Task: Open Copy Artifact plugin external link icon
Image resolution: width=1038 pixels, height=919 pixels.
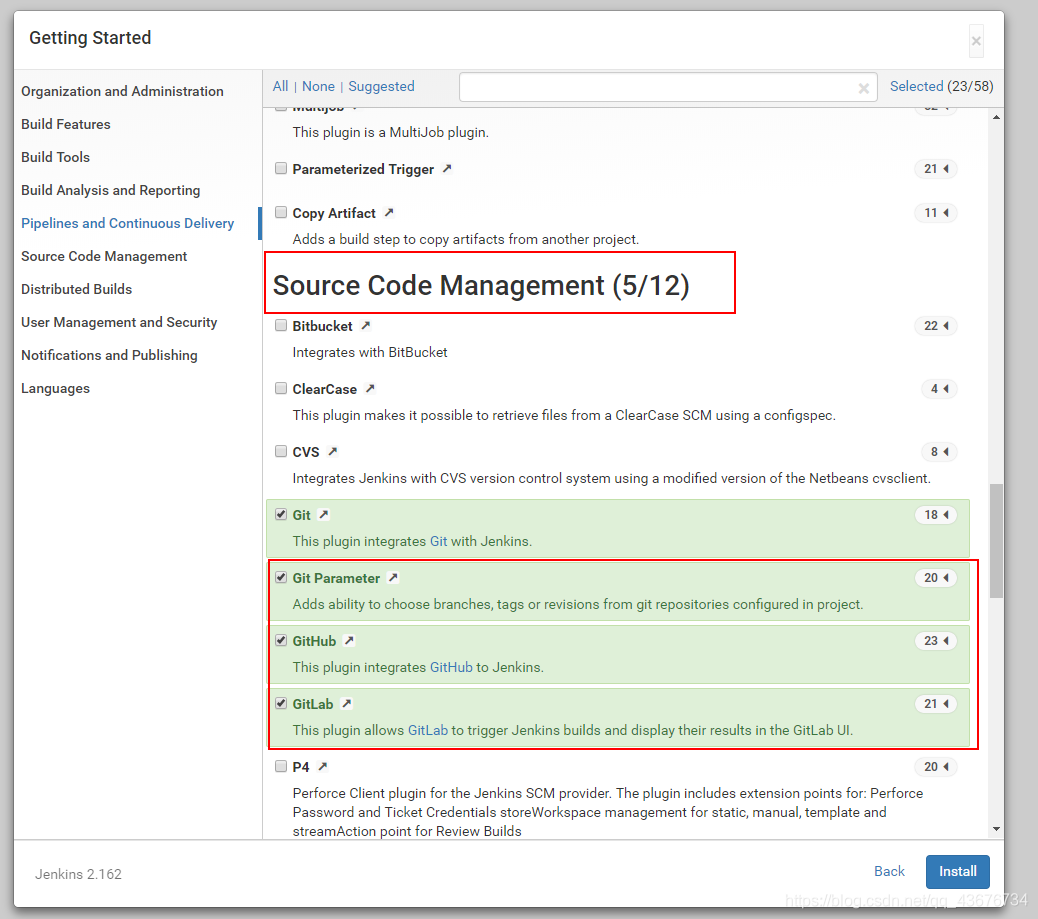Action: [389, 213]
